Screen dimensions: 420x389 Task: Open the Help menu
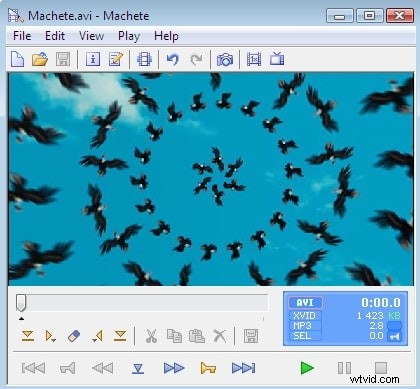166,36
